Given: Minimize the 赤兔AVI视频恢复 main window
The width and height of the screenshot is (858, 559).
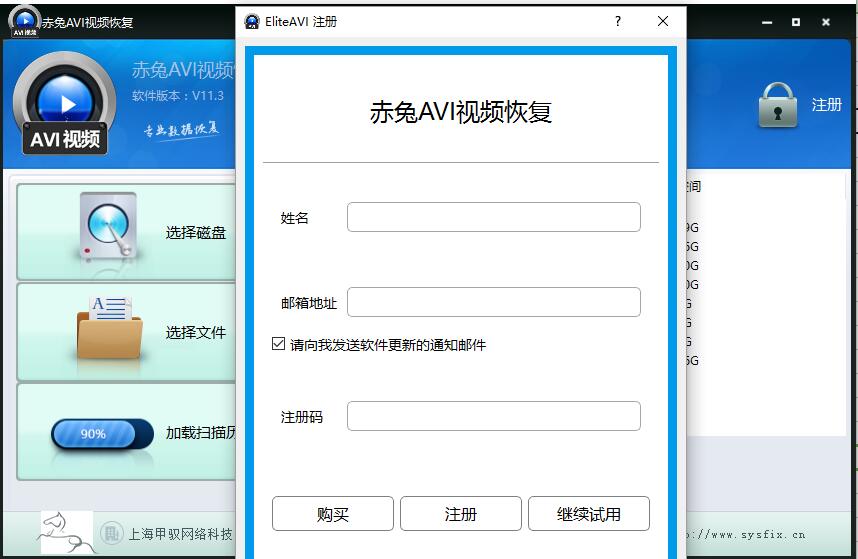Looking at the screenshot, I should [x=767, y=22].
